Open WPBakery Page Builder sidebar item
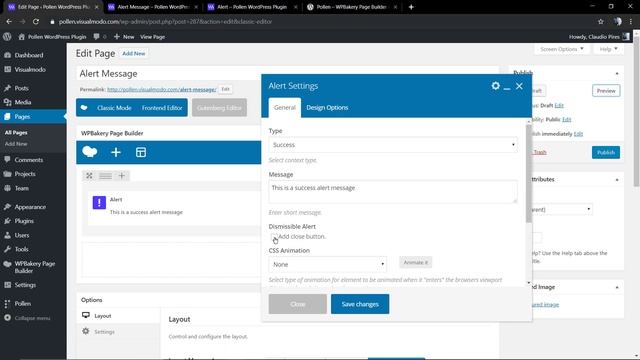This screenshot has width=640, height=360. (33, 267)
